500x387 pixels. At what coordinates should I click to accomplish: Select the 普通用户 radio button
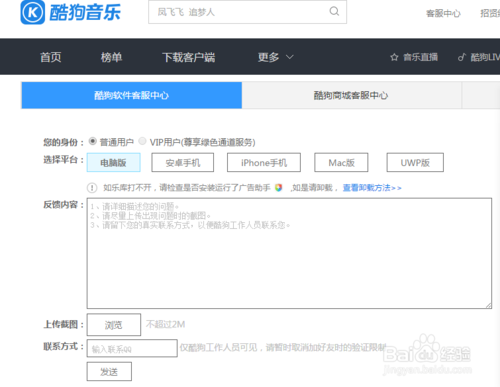click(93, 141)
